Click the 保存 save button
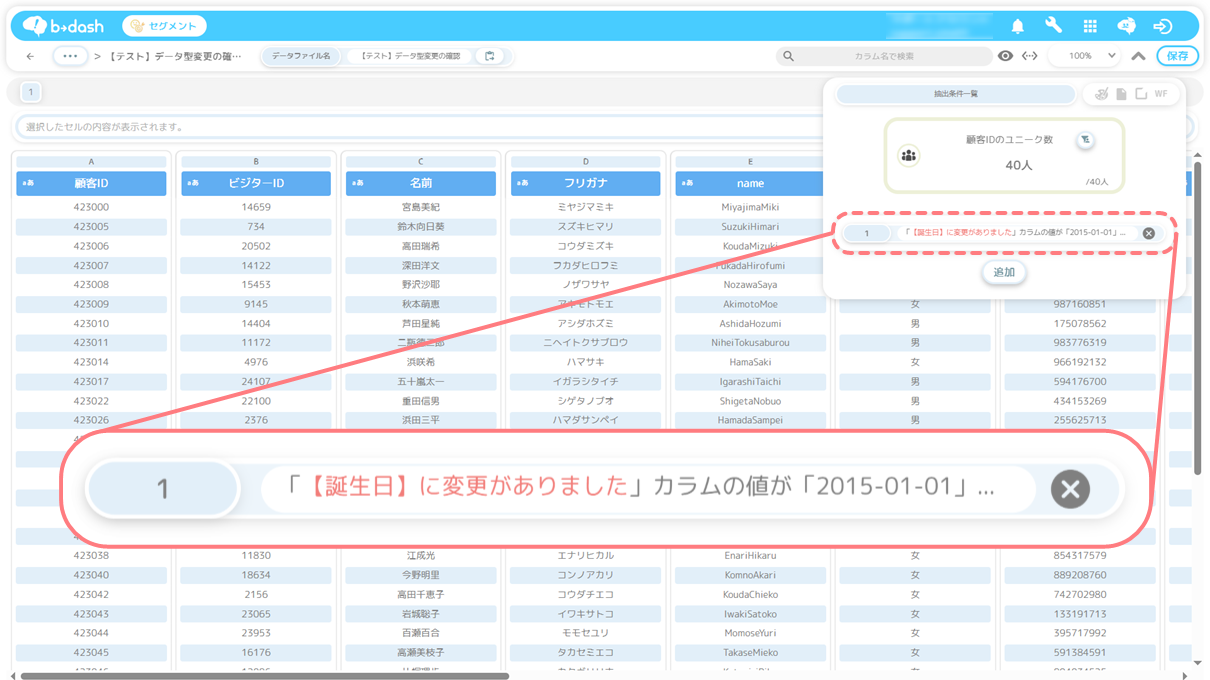Screen dimensions: 1210x680 [x=1177, y=56]
